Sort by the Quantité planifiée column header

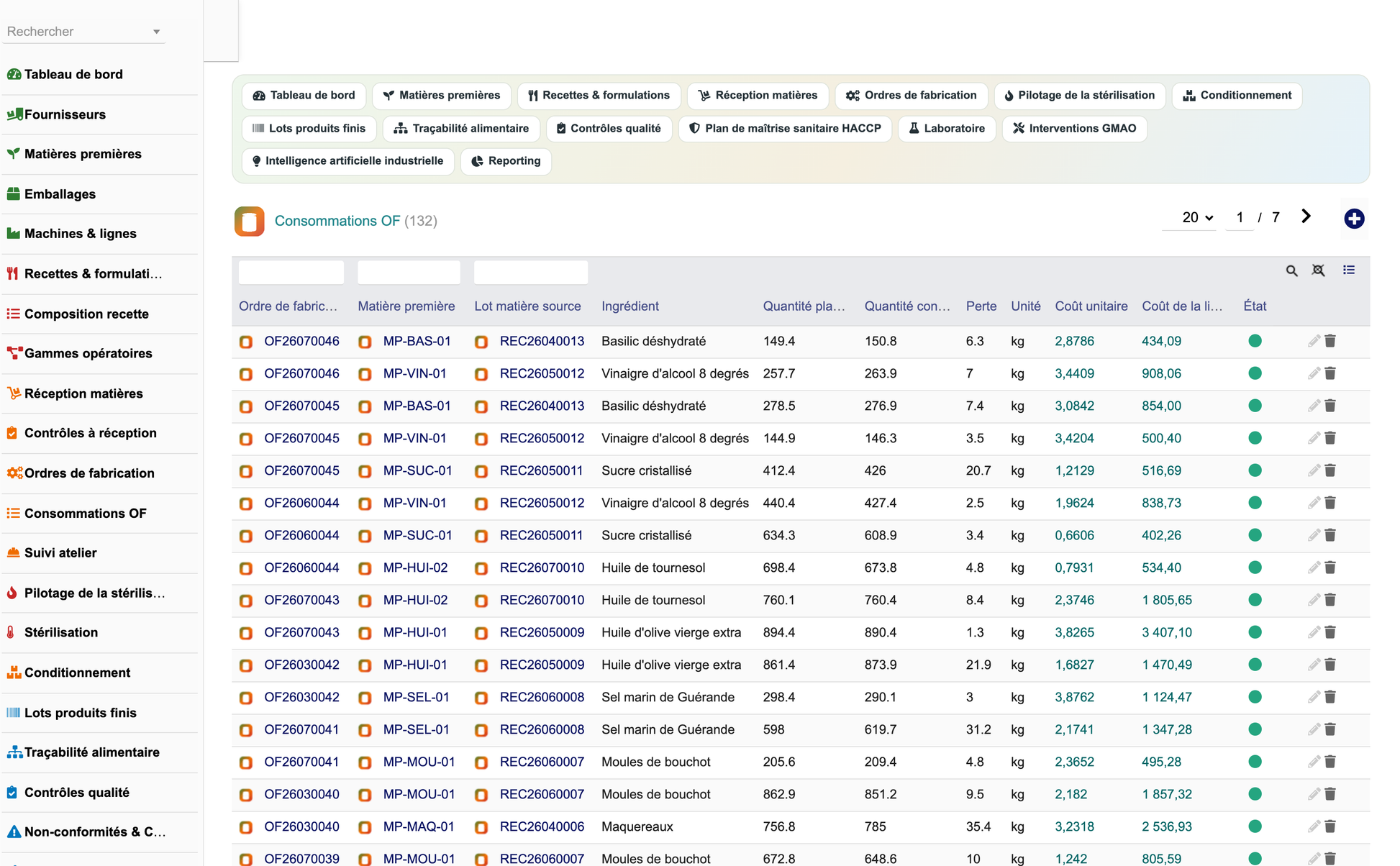tap(804, 306)
